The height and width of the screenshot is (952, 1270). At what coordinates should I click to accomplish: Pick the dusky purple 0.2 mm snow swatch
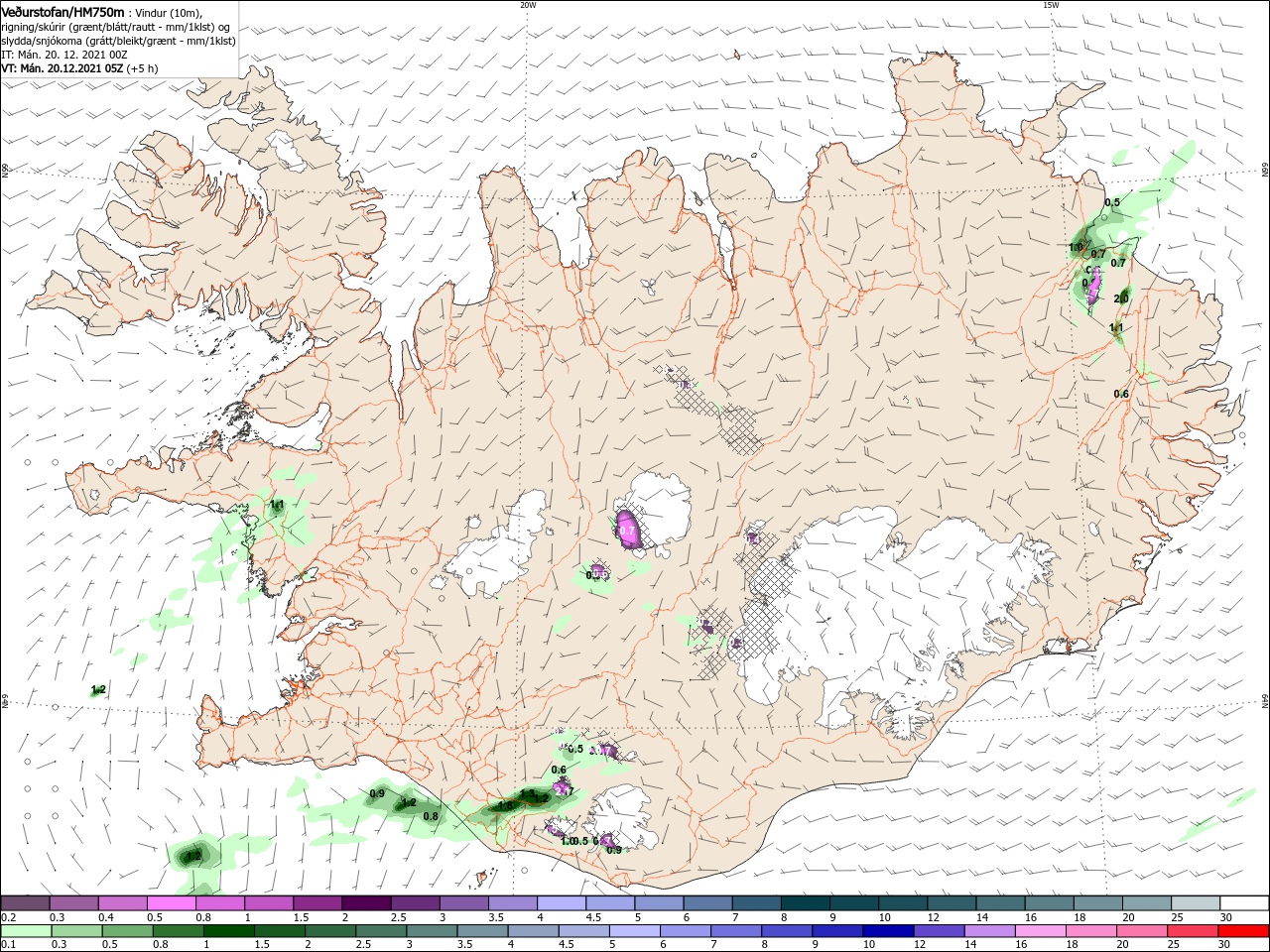click(25, 903)
